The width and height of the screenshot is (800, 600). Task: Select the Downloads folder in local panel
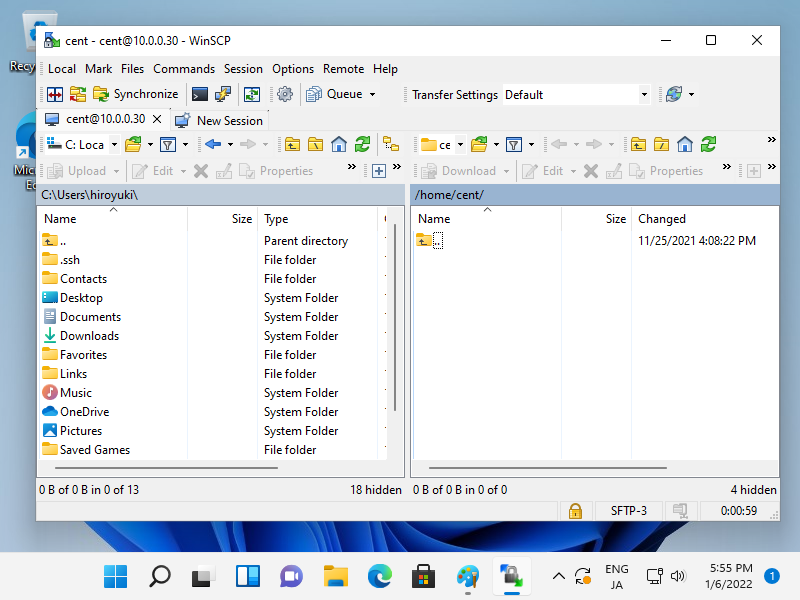pos(89,336)
